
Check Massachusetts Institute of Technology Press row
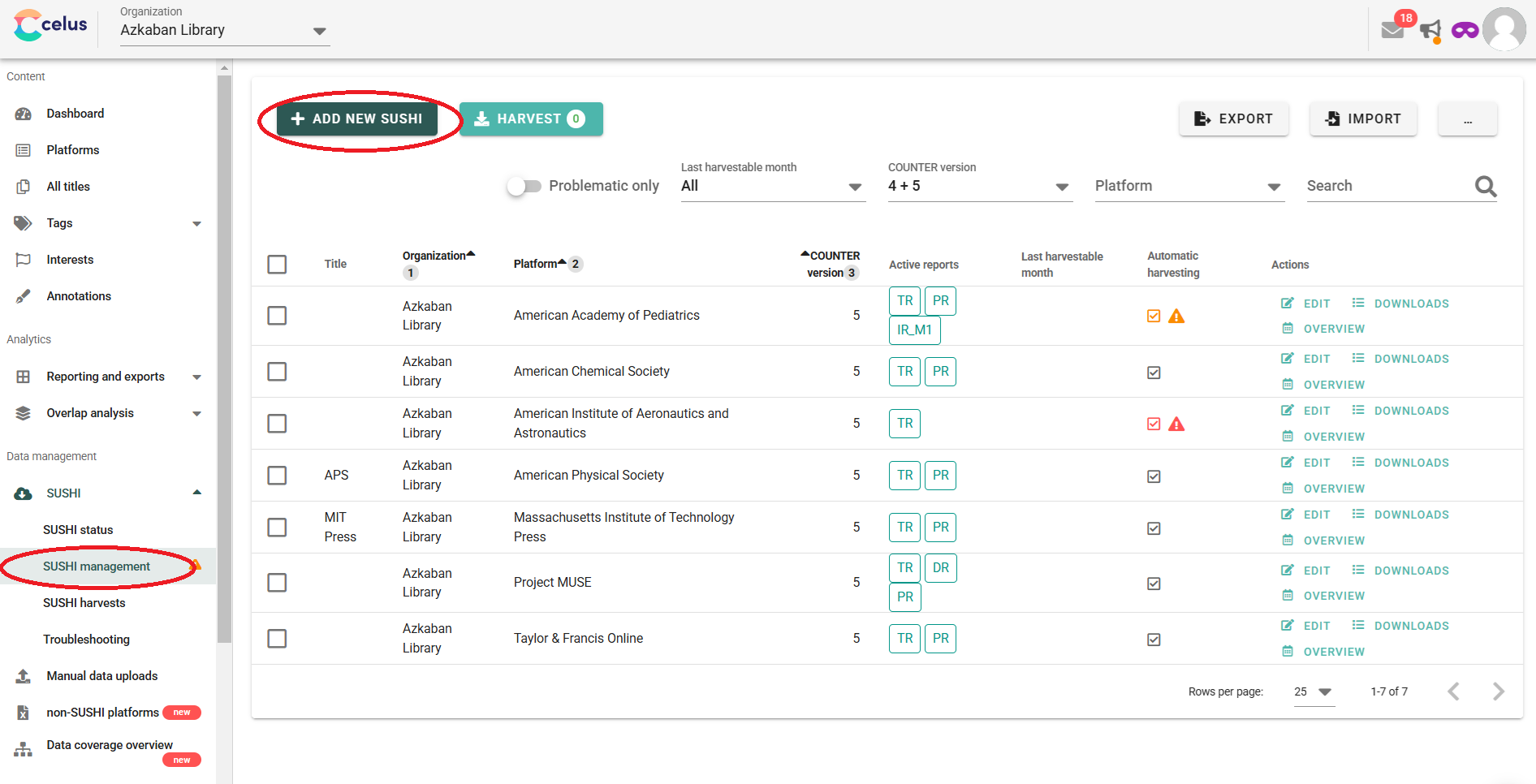(x=277, y=528)
